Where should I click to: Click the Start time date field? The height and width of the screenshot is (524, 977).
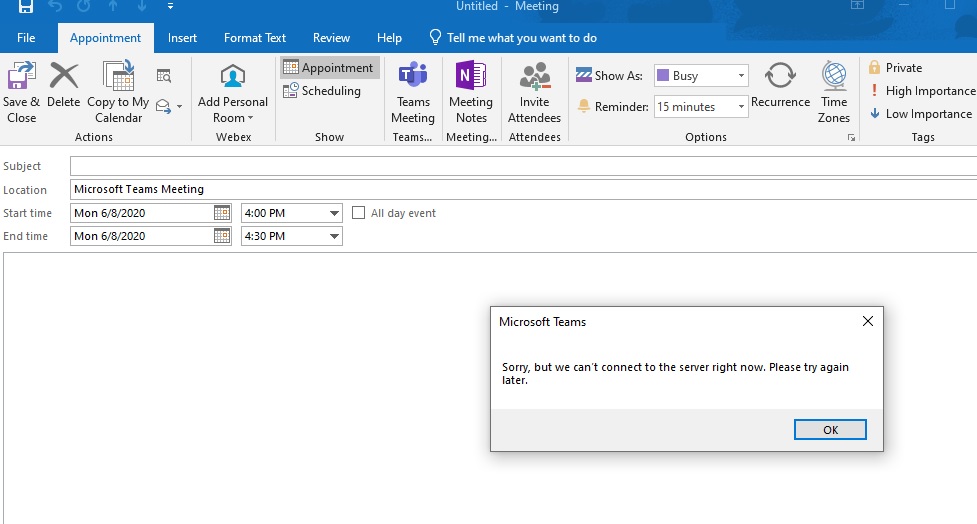142,213
